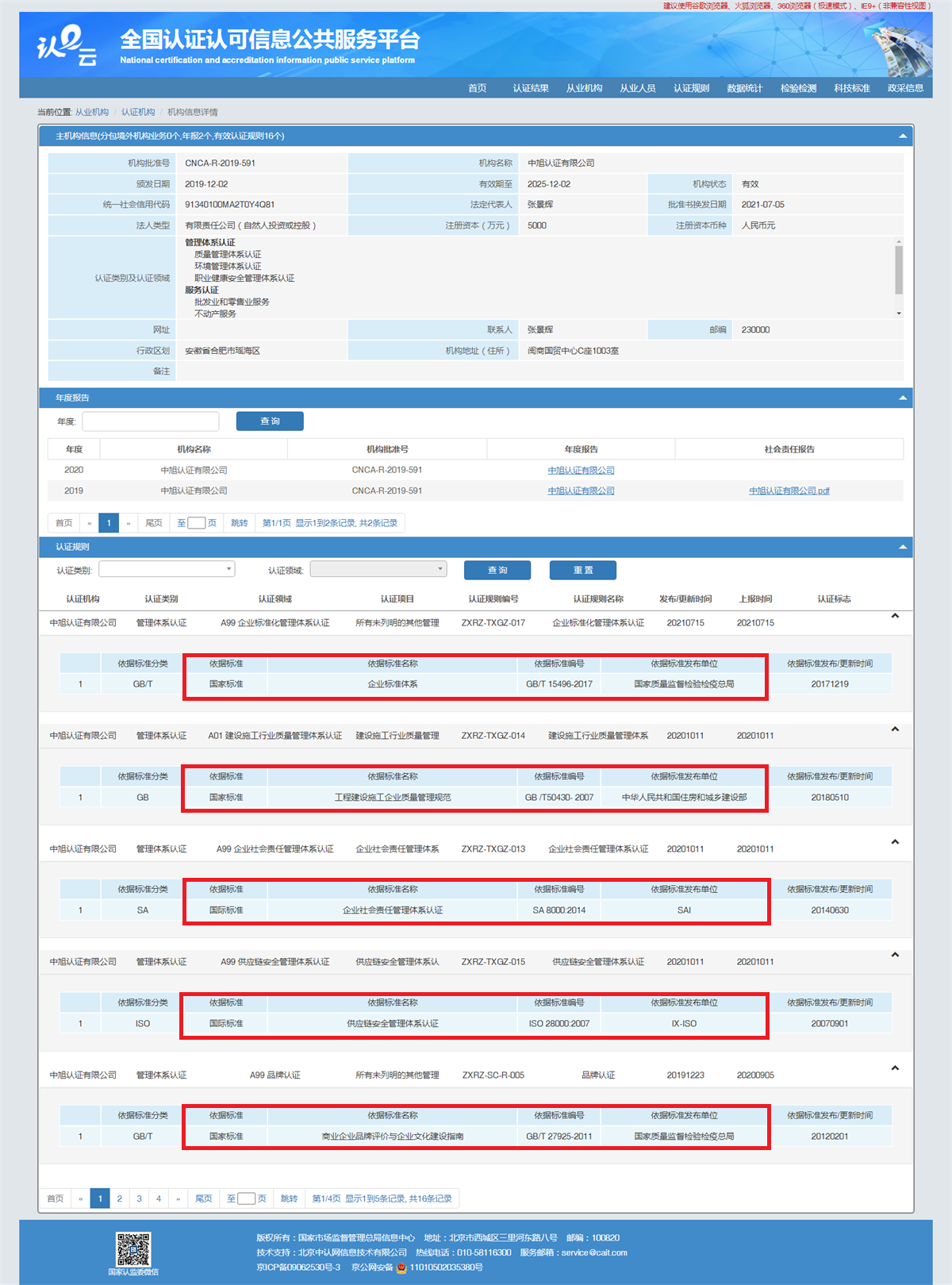
Task: Click the 重置 button in 认证规则
Action: pos(583,571)
